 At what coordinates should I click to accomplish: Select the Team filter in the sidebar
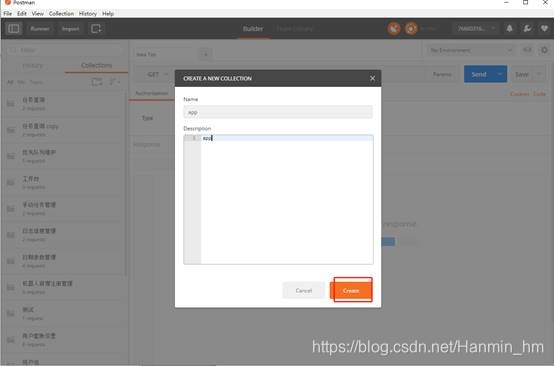[36, 82]
